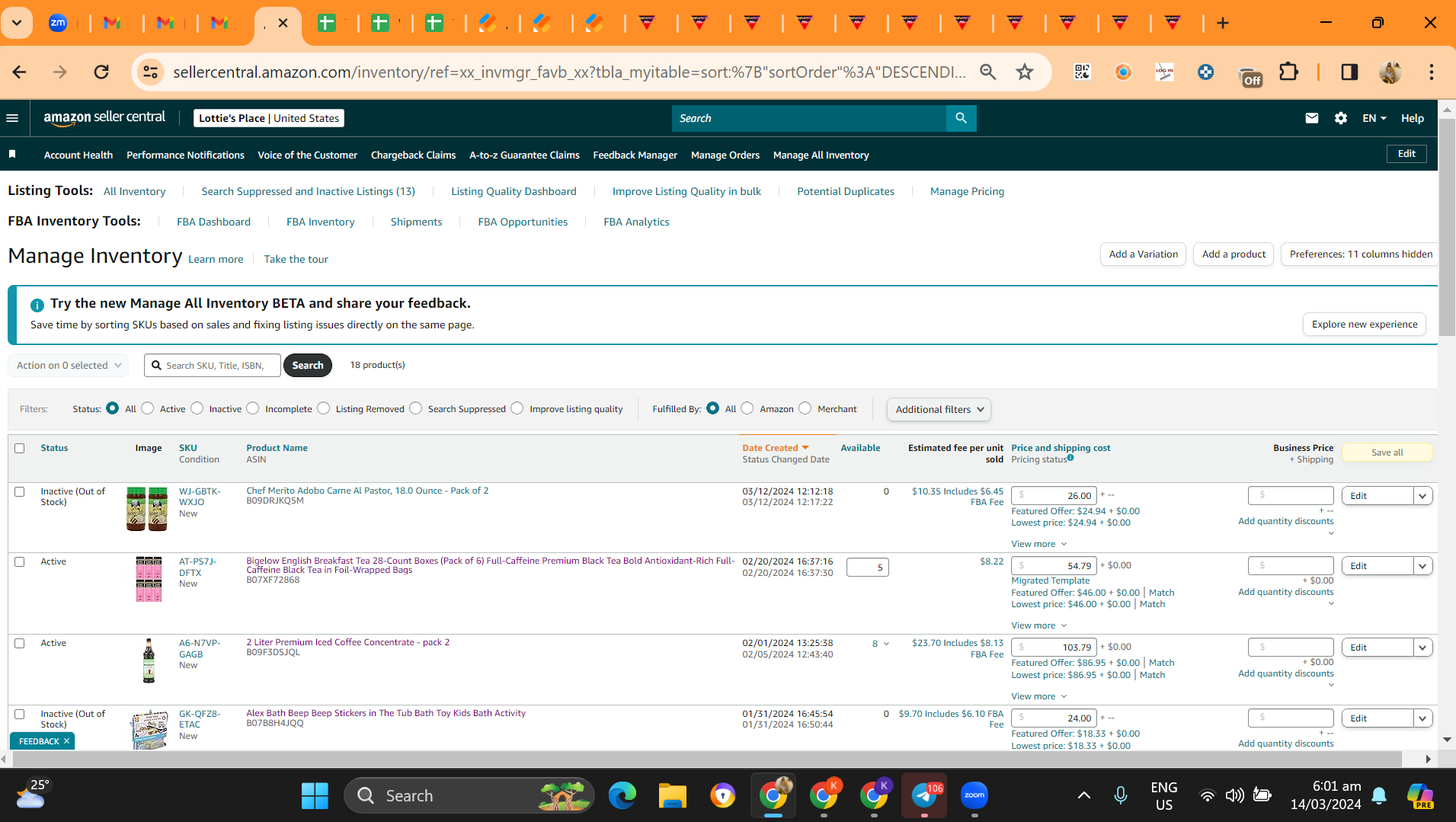This screenshot has height=822, width=1456.
Task: Reload the page in Chrome
Action: [x=101, y=72]
